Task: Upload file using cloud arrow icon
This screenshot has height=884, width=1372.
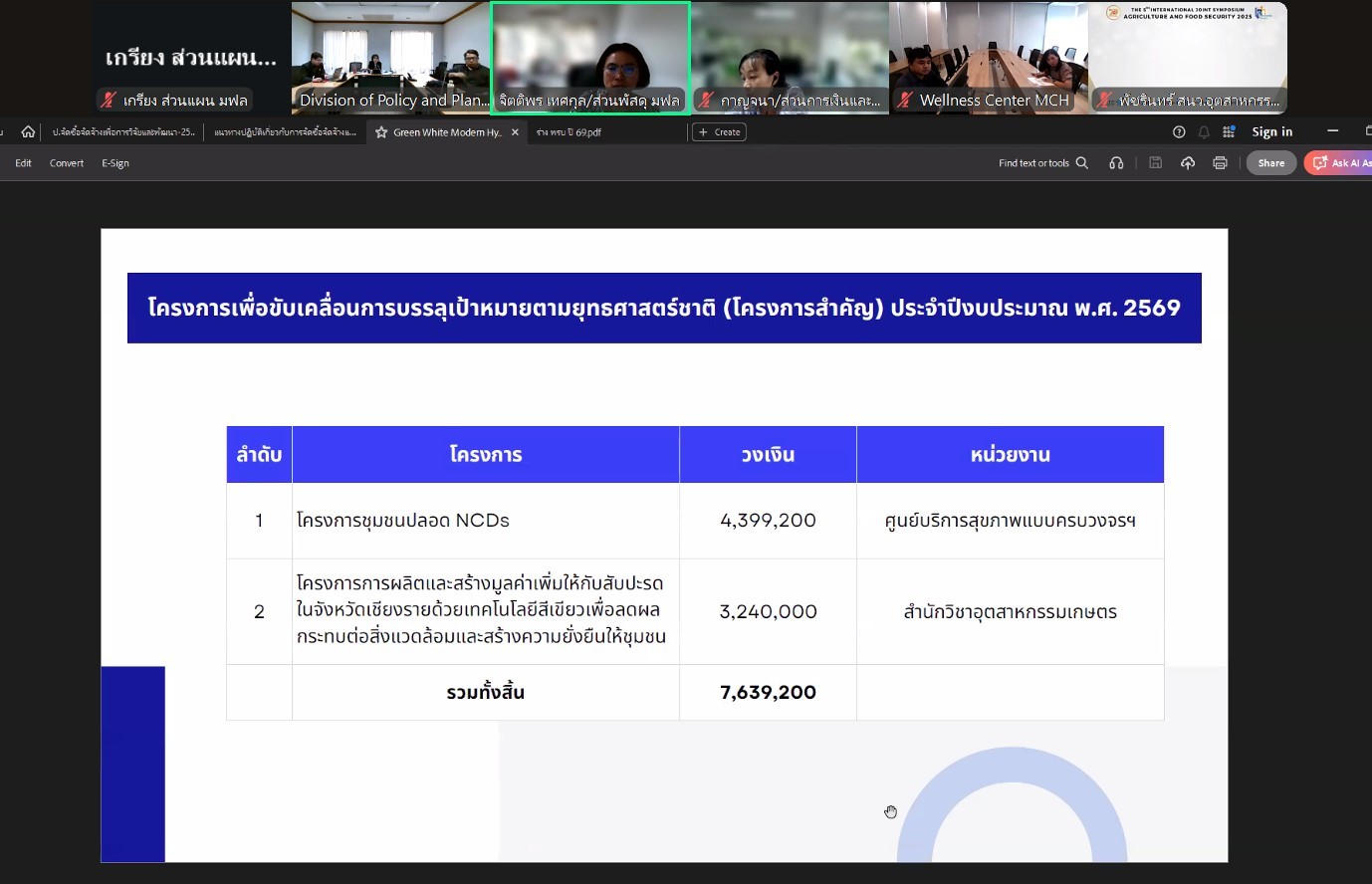Action: tap(1188, 163)
